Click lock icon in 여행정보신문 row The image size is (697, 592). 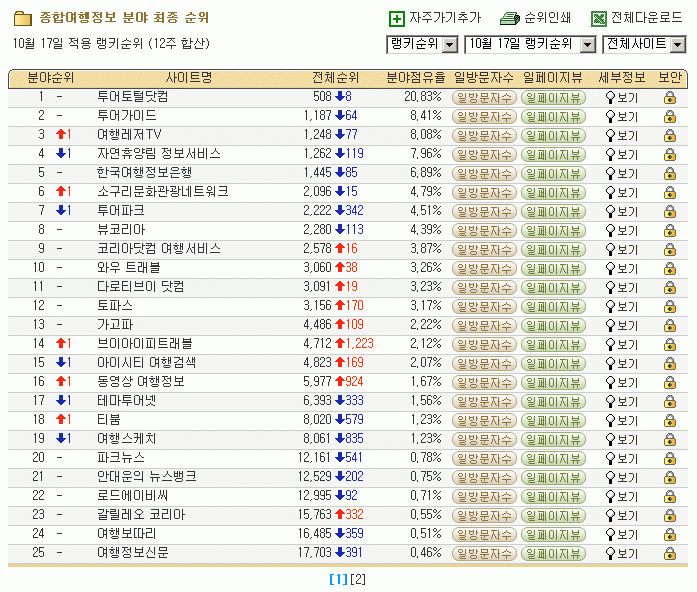670,554
